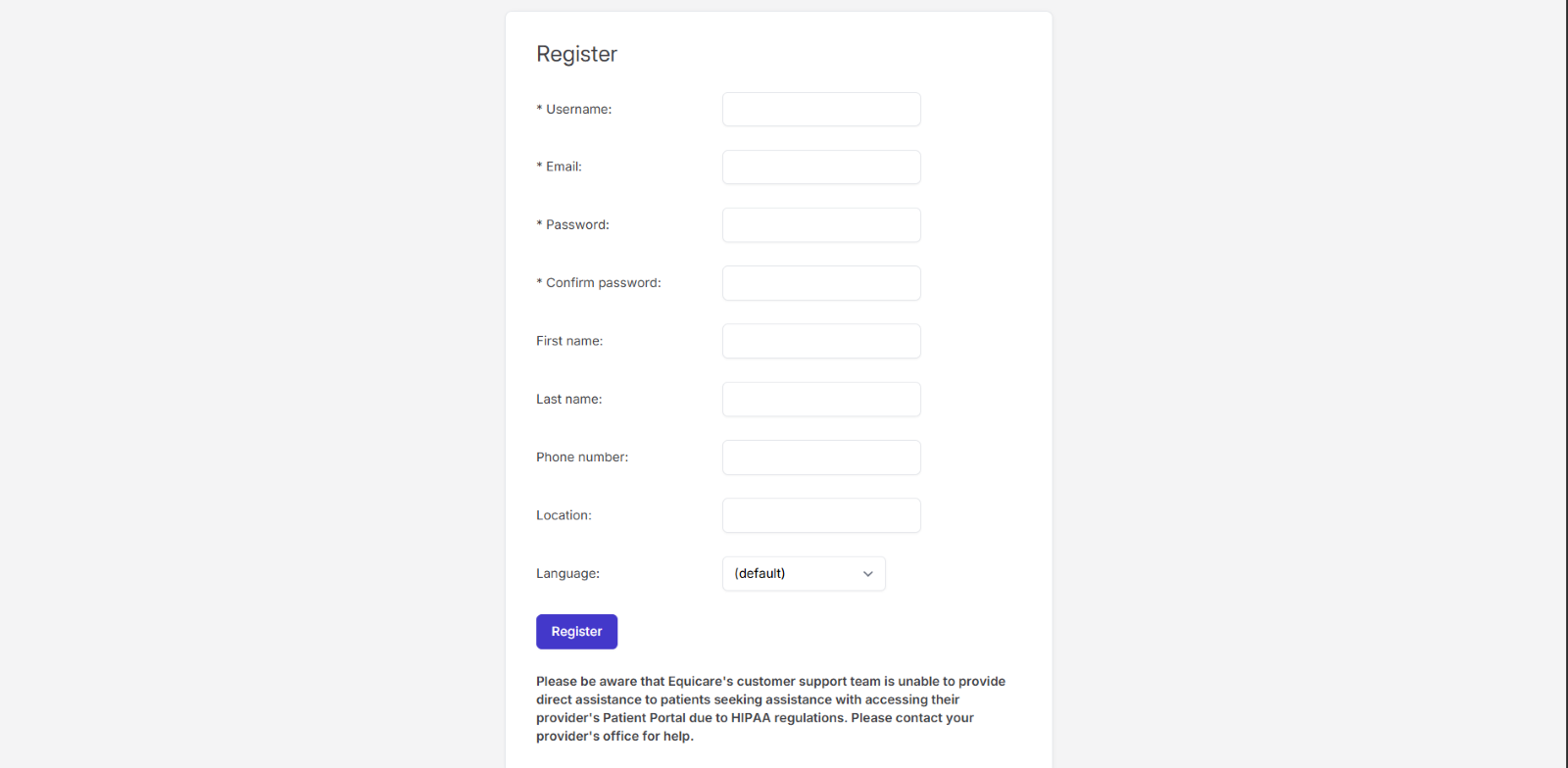Click the chevron arrow in Language selector

[x=867, y=574]
